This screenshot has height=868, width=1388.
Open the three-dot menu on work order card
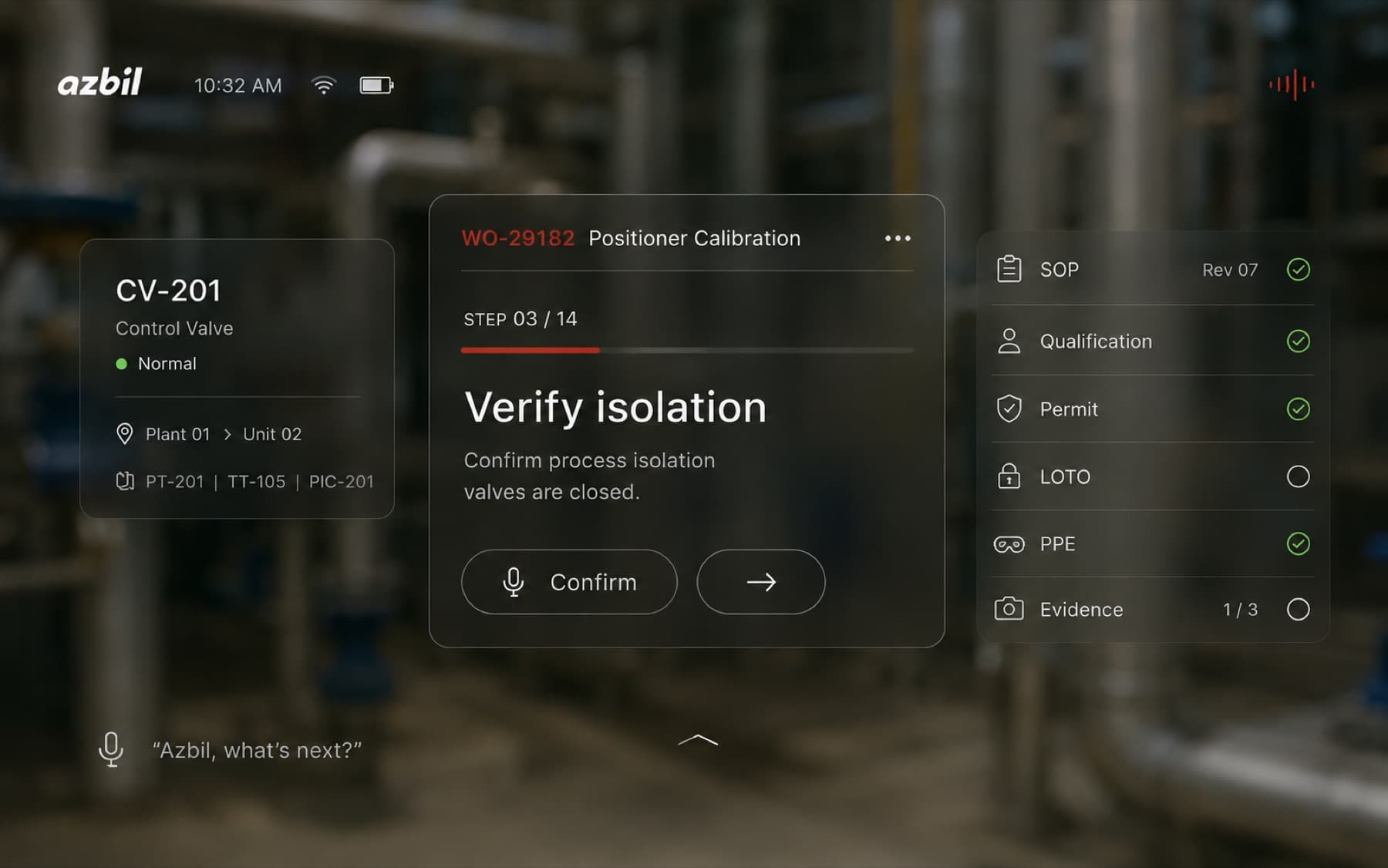pos(898,238)
